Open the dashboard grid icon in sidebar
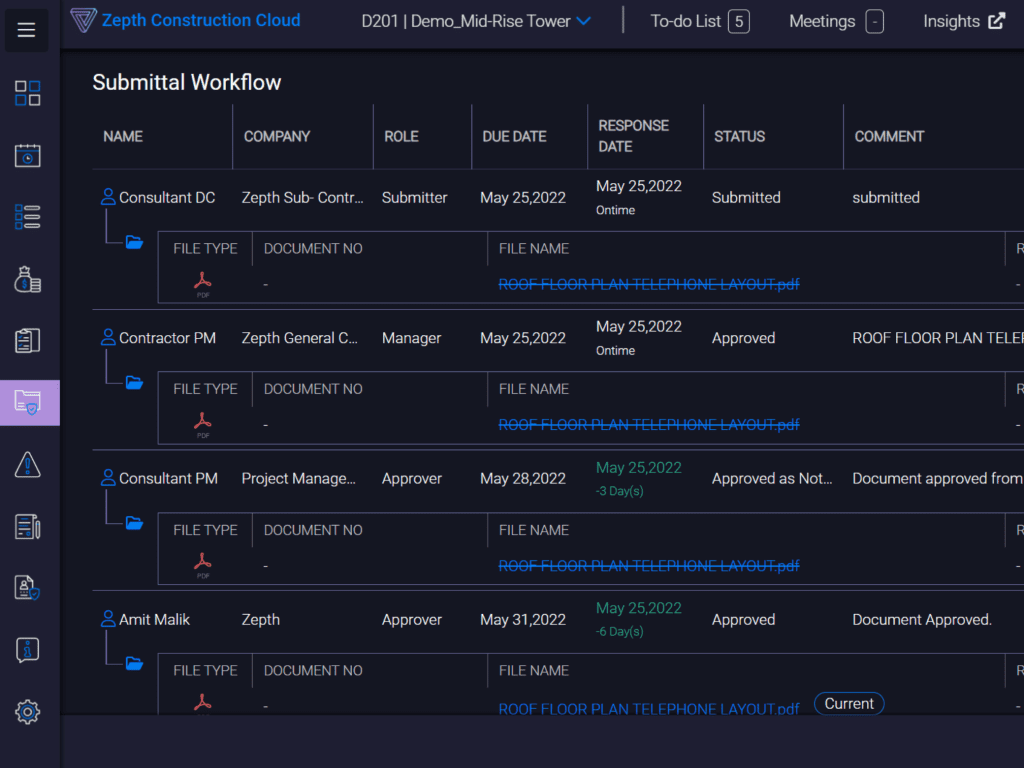 (28, 93)
